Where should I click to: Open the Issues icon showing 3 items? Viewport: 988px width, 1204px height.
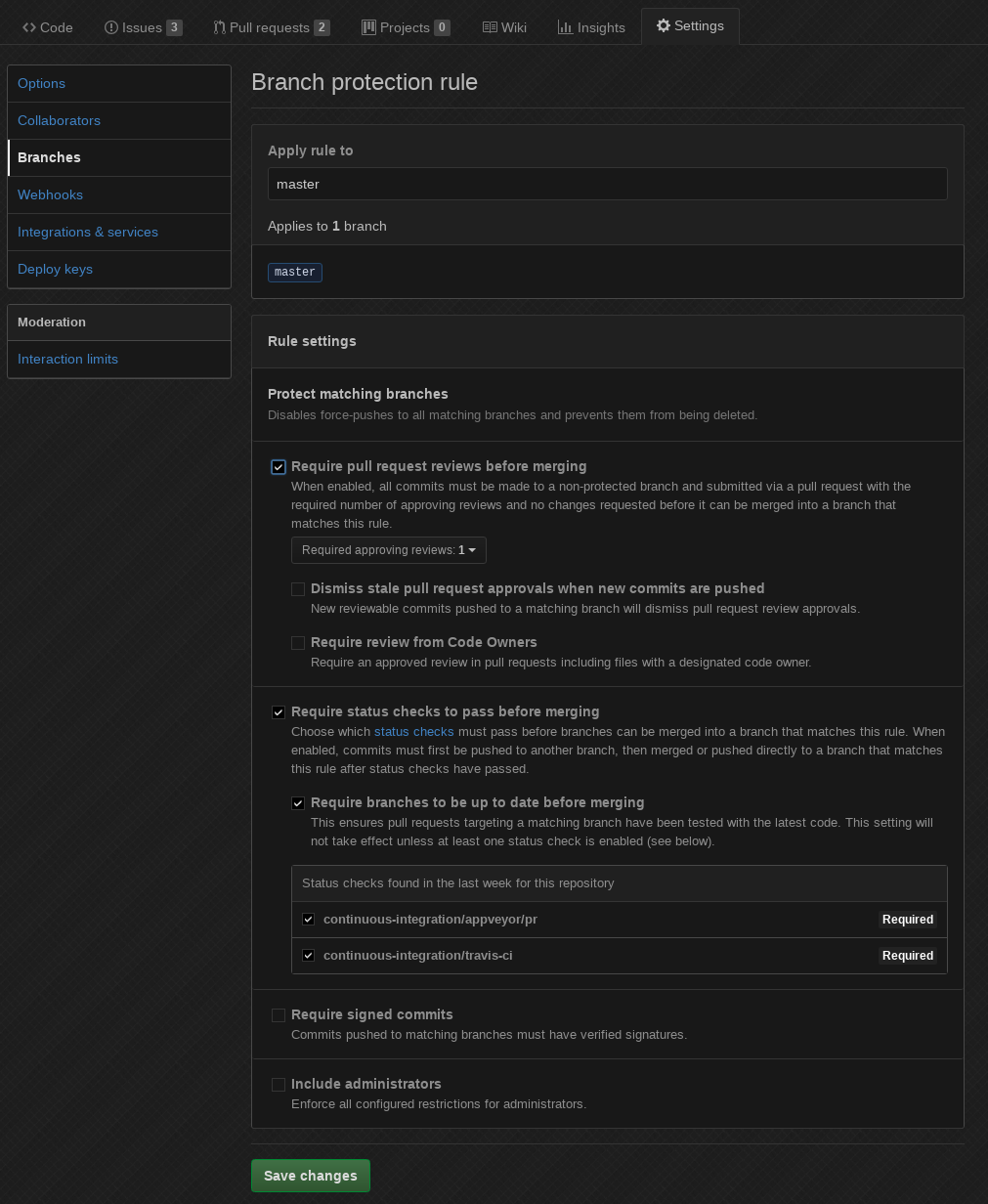pos(110,27)
